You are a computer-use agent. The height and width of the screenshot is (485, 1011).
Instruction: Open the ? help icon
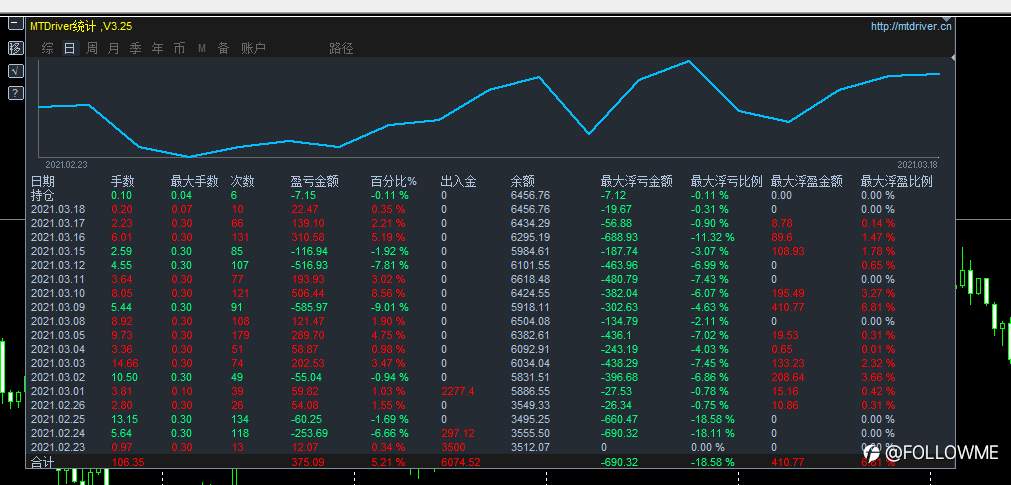pyautogui.click(x=15, y=93)
